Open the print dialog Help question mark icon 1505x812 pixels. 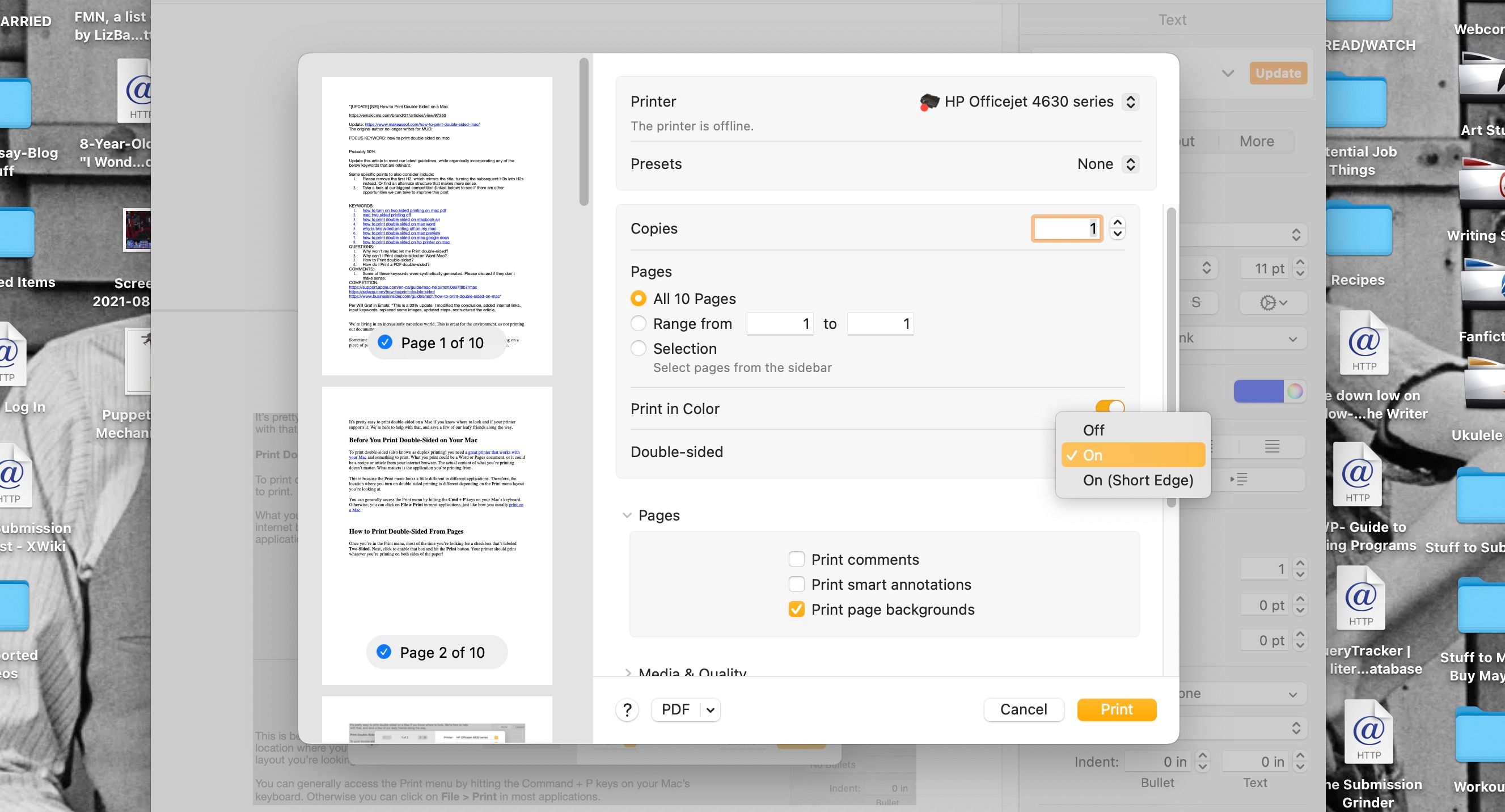coord(627,709)
